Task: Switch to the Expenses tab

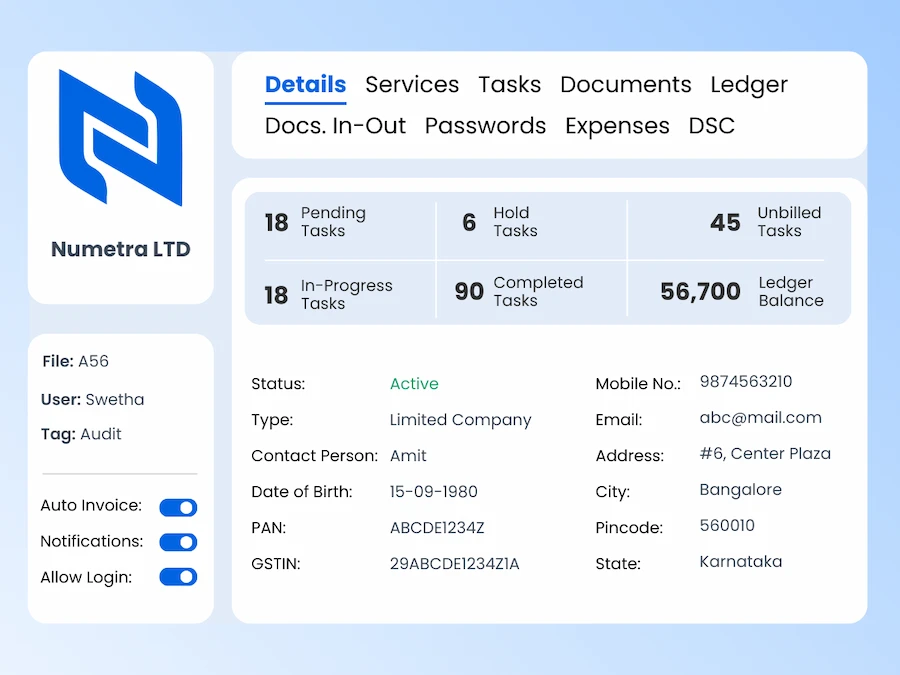Action: click(617, 126)
